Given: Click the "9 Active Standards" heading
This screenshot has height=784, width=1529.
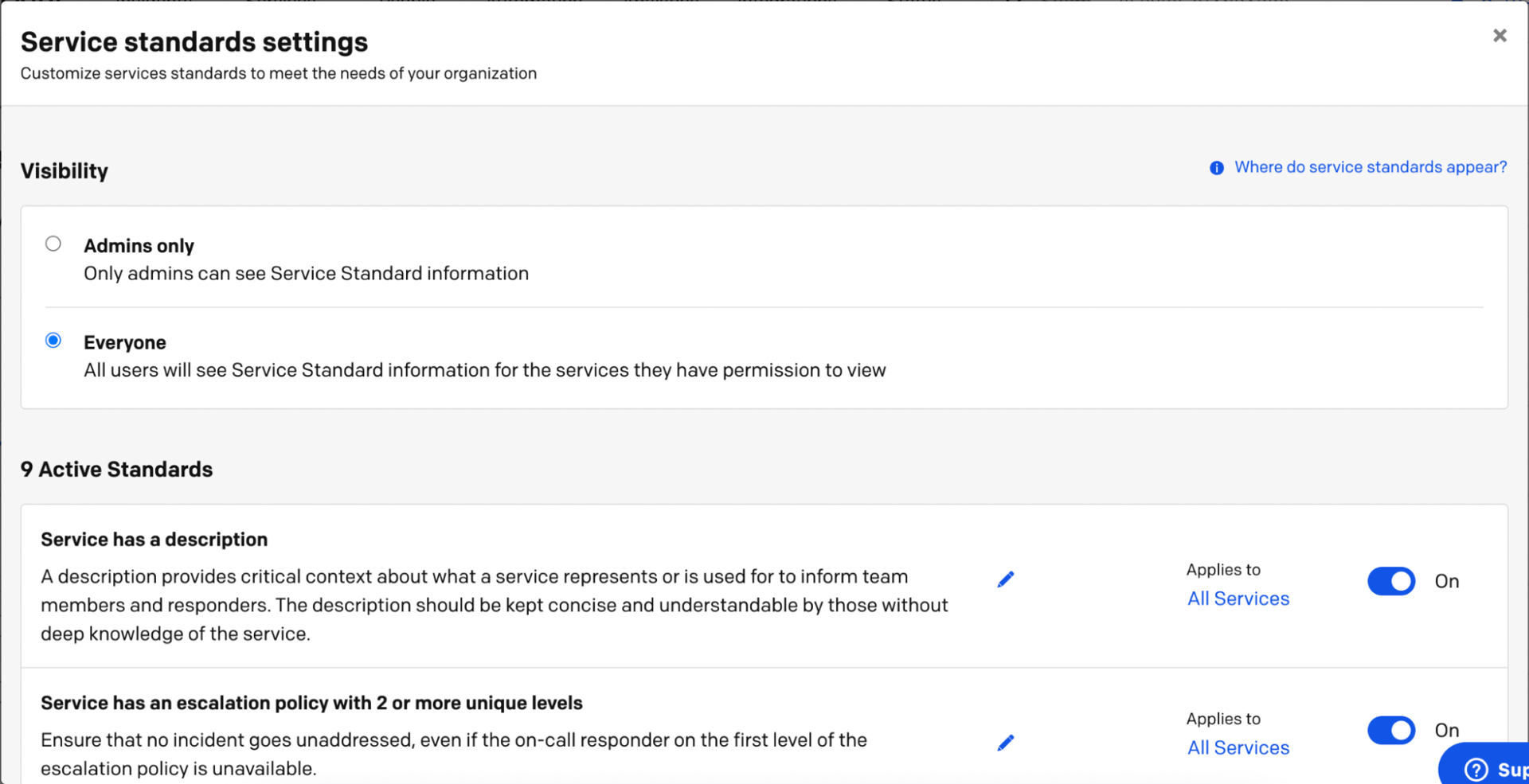Looking at the screenshot, I should (x=116, y=469).
